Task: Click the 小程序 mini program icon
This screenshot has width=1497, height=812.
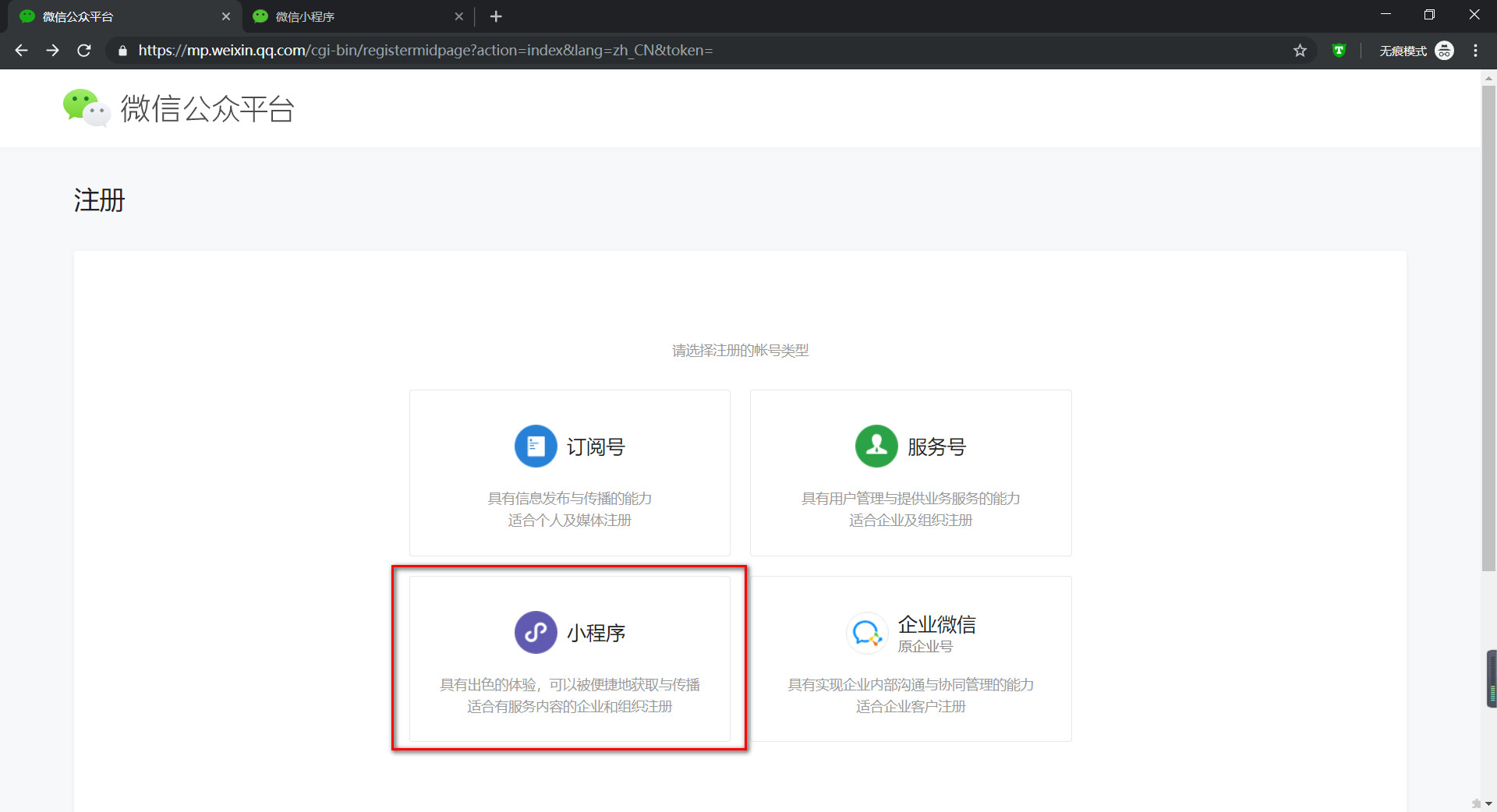Action: click(535, 632)
